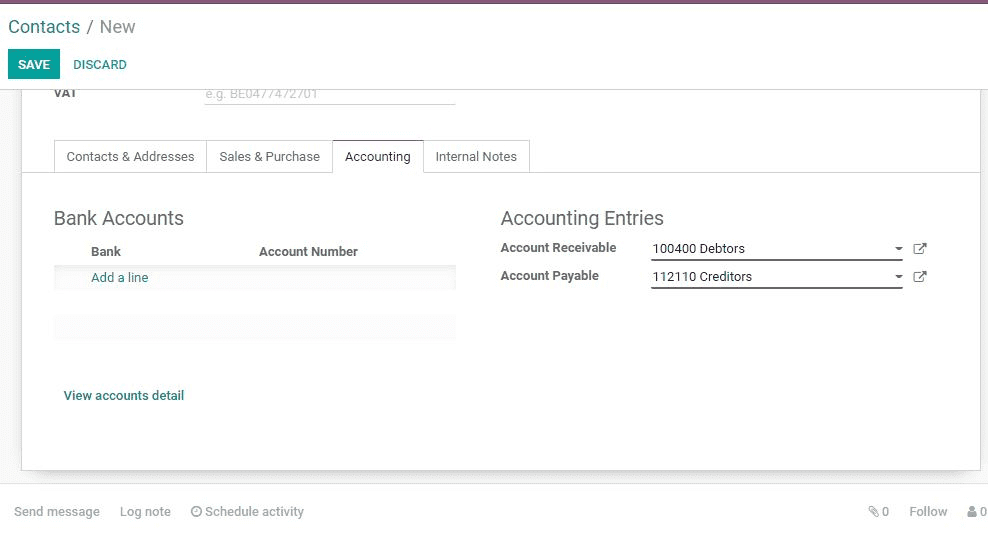Save the new contact
The width and height of the screenshot is (988, 543).
(34, 64)
